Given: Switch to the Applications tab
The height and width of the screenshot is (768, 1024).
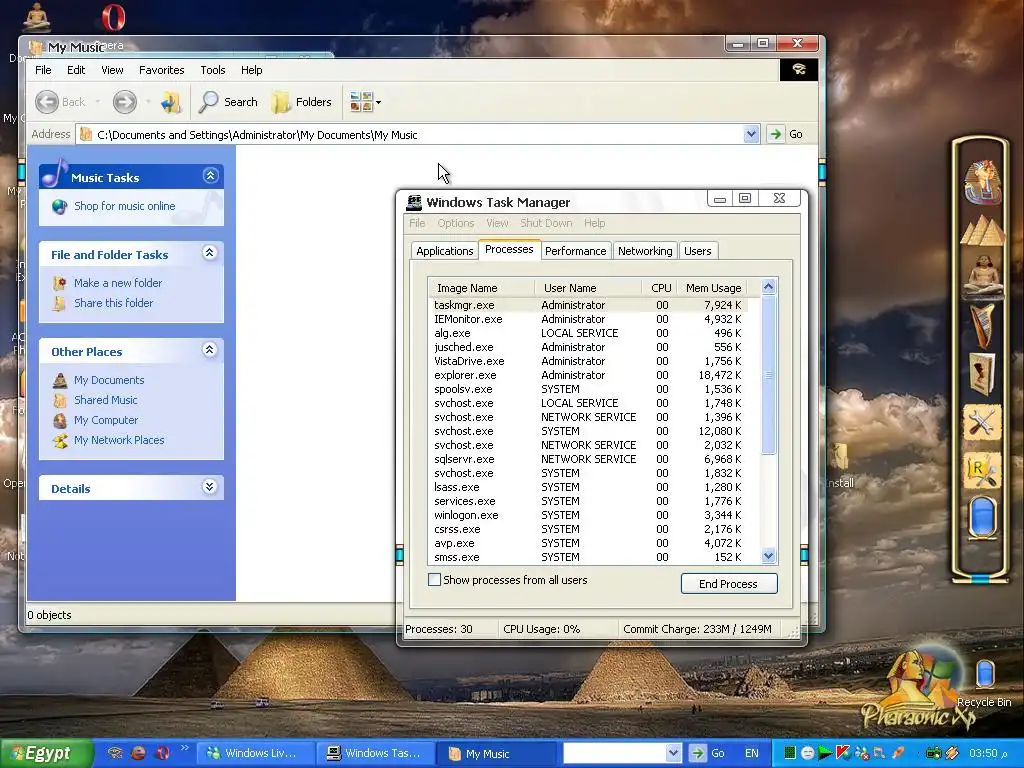Looking at the screenshot, I should click(x=445, y=251).
